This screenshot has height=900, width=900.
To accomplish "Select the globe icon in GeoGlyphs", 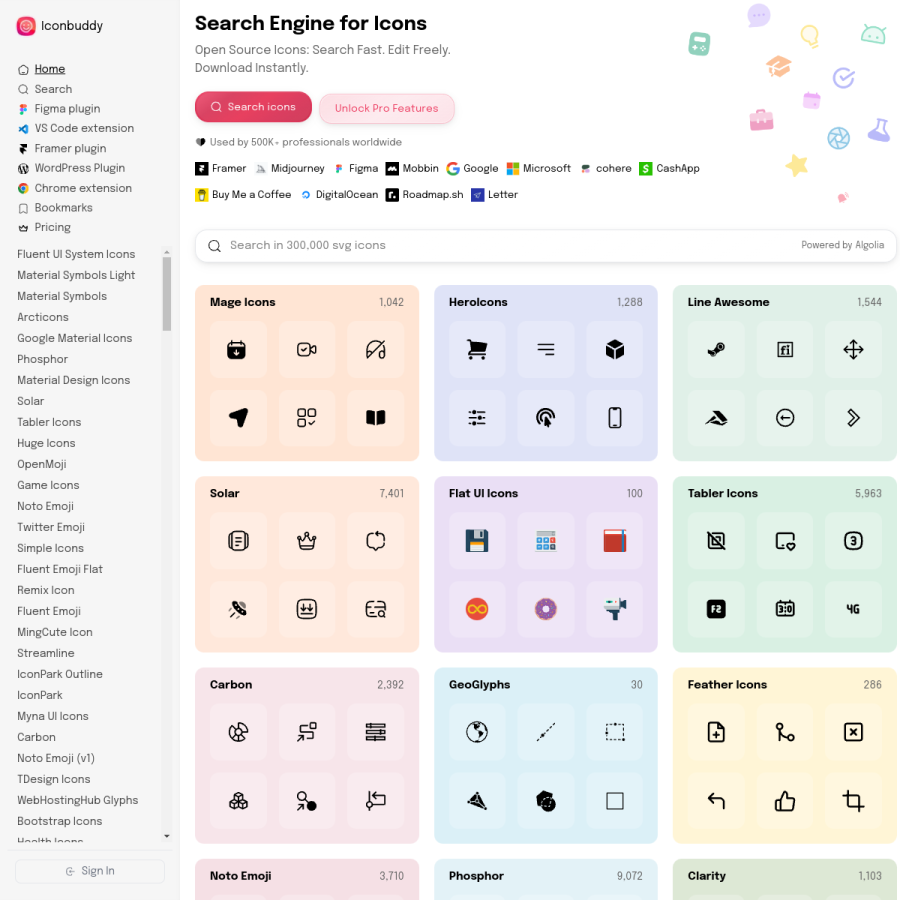I will coord(477,732).
